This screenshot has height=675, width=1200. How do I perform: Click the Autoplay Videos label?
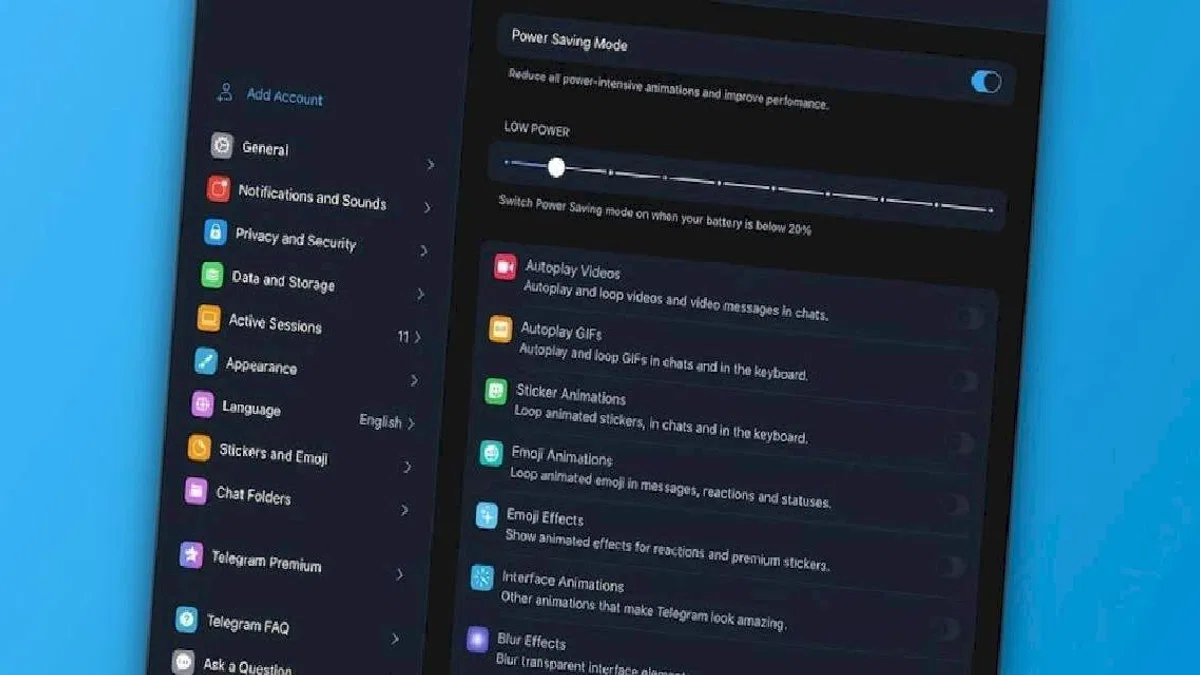point(572,270)
